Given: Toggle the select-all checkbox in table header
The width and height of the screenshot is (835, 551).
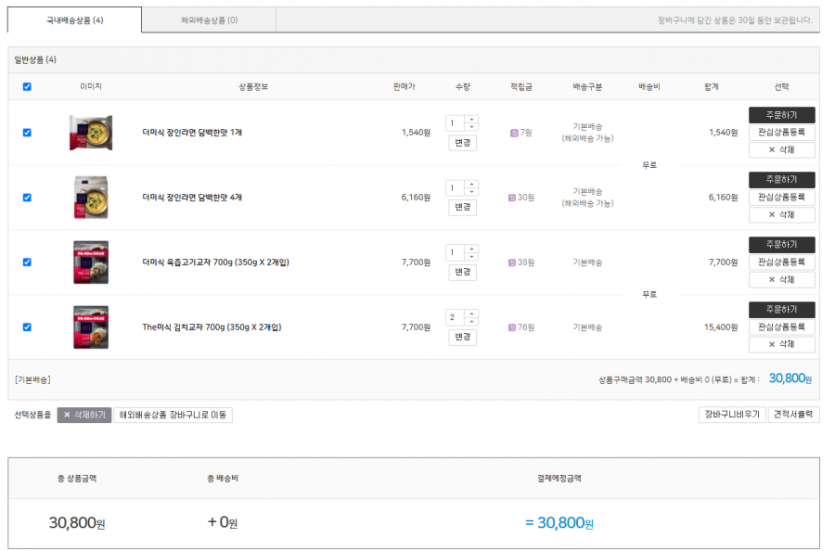Looking at the screenshot, I should (27, 87).
